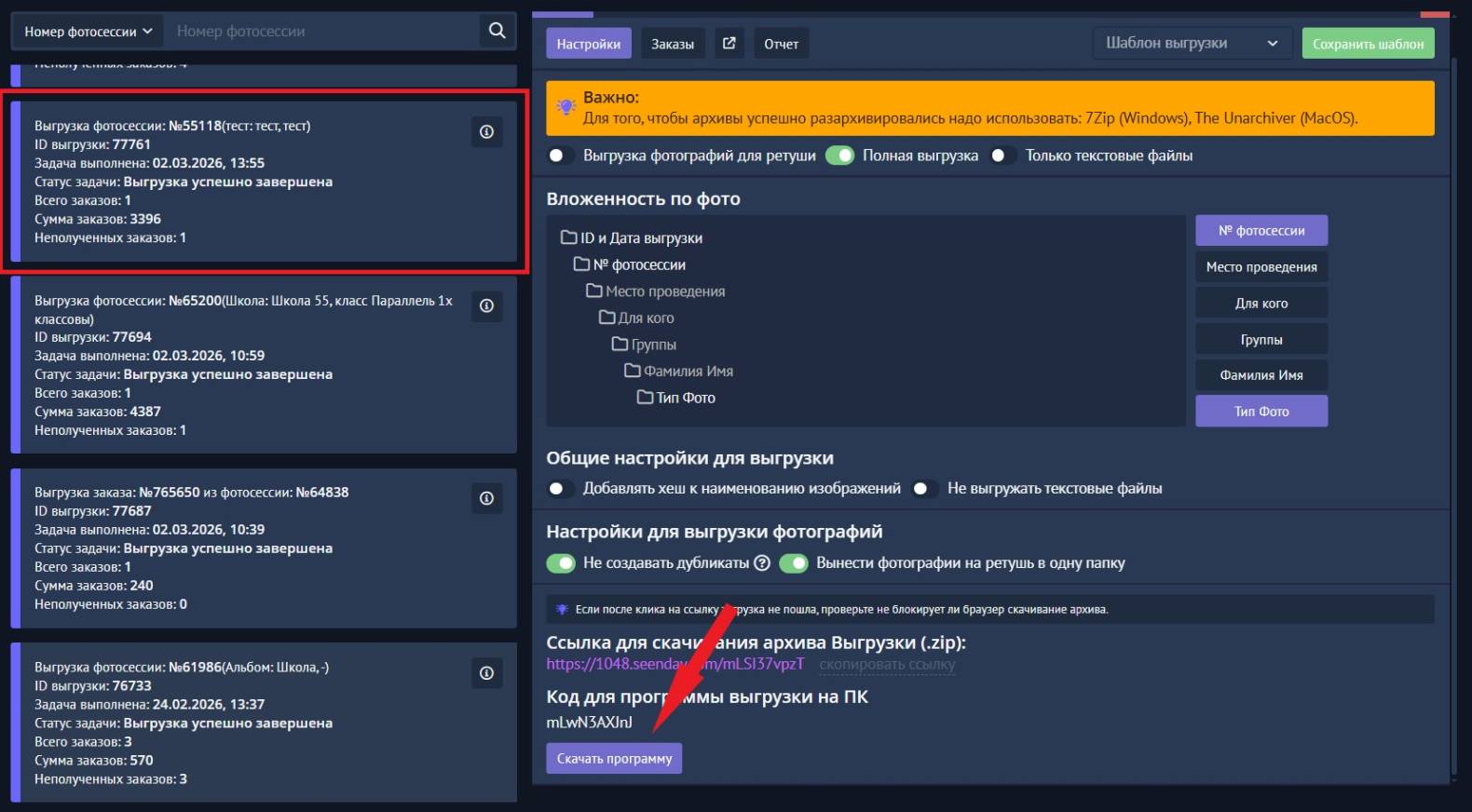Expand the Номер фотосессии search filter dropdown
The height and width of the screenshot is (812, 1472).
pos(88,32)
